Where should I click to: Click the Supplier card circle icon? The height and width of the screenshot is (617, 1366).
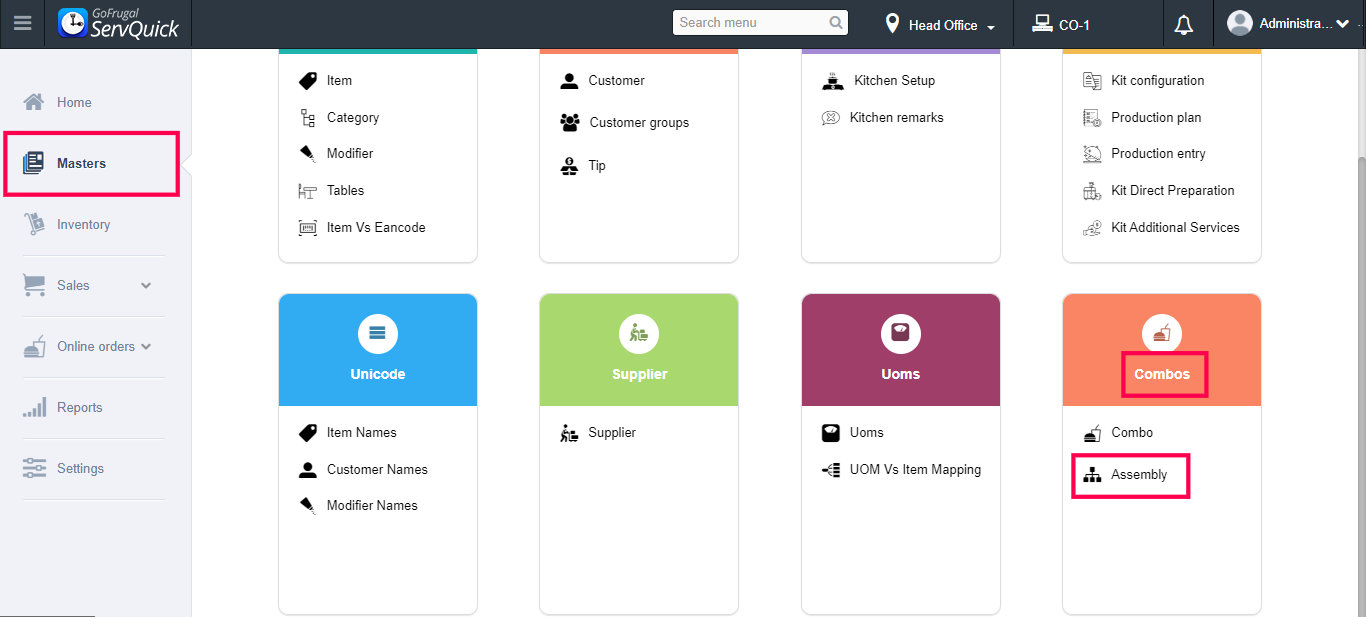(x=639, y=334)
